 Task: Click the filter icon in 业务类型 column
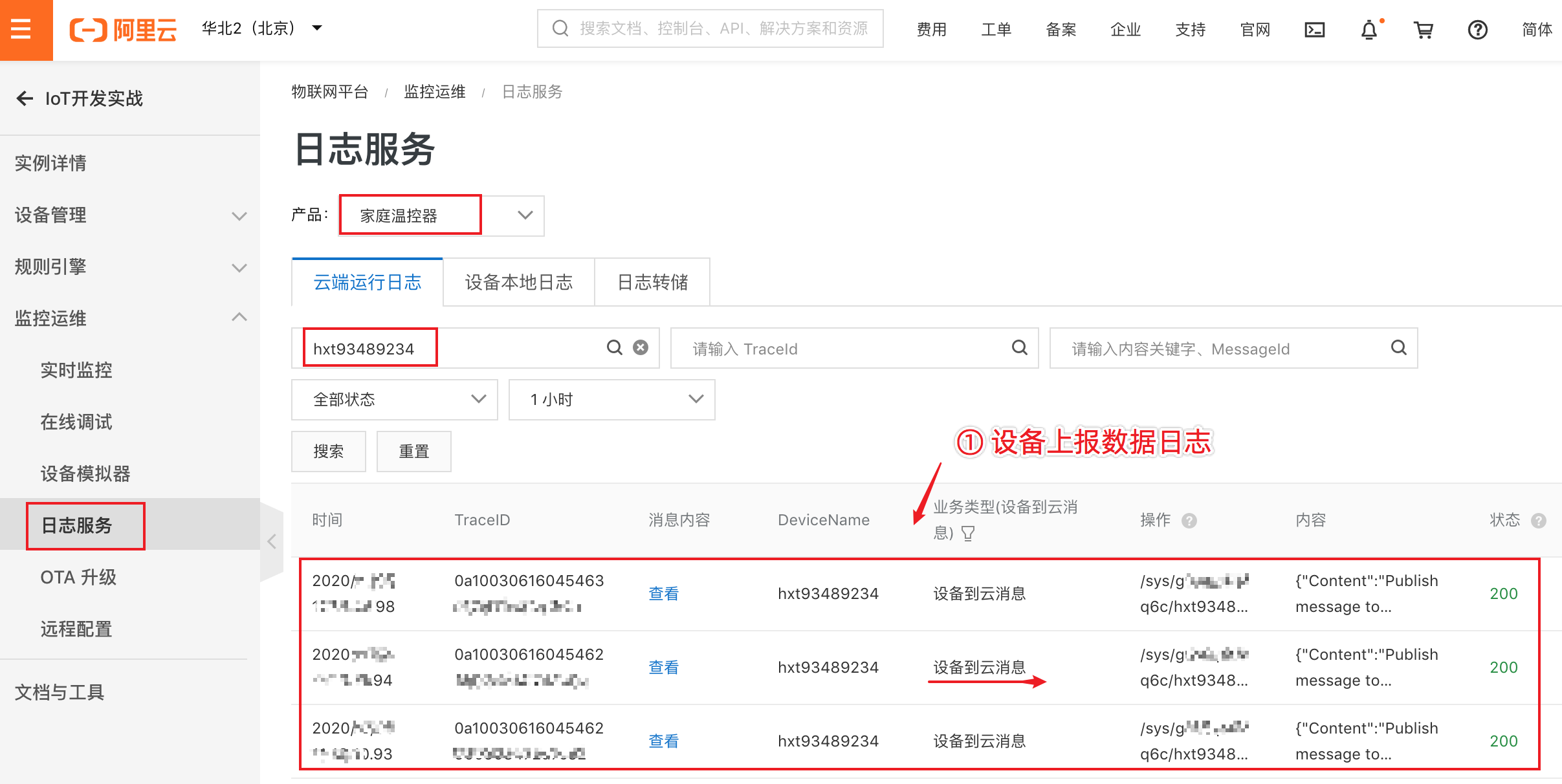click(x=968, y=533)
